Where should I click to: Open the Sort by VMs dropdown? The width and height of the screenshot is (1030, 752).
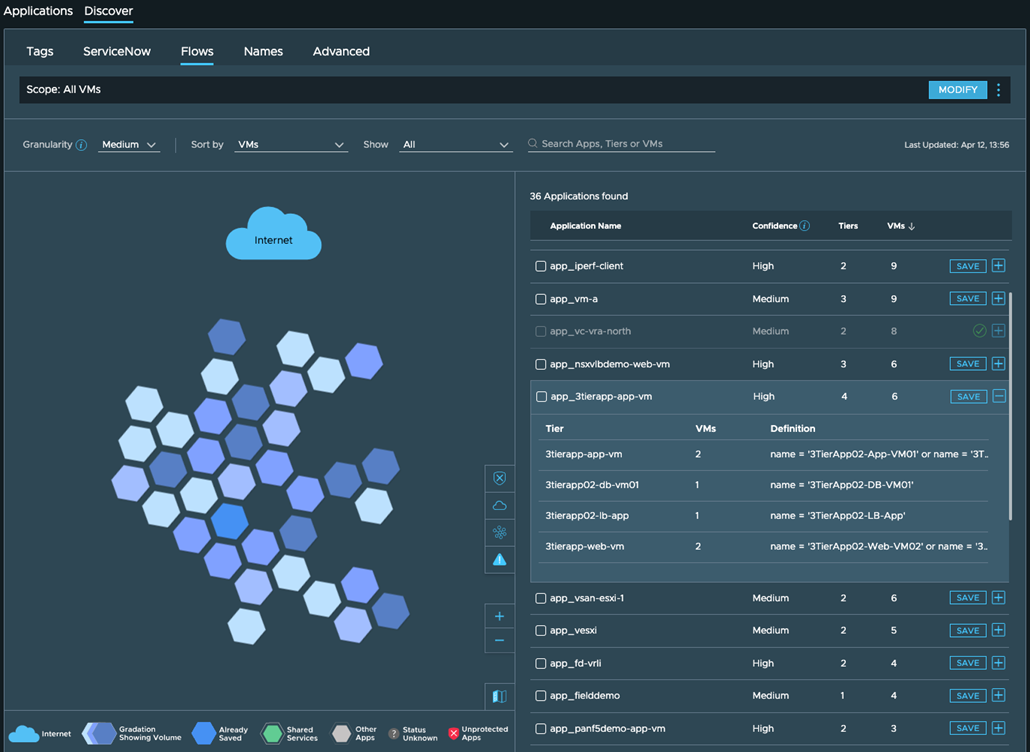coord(290,145)
